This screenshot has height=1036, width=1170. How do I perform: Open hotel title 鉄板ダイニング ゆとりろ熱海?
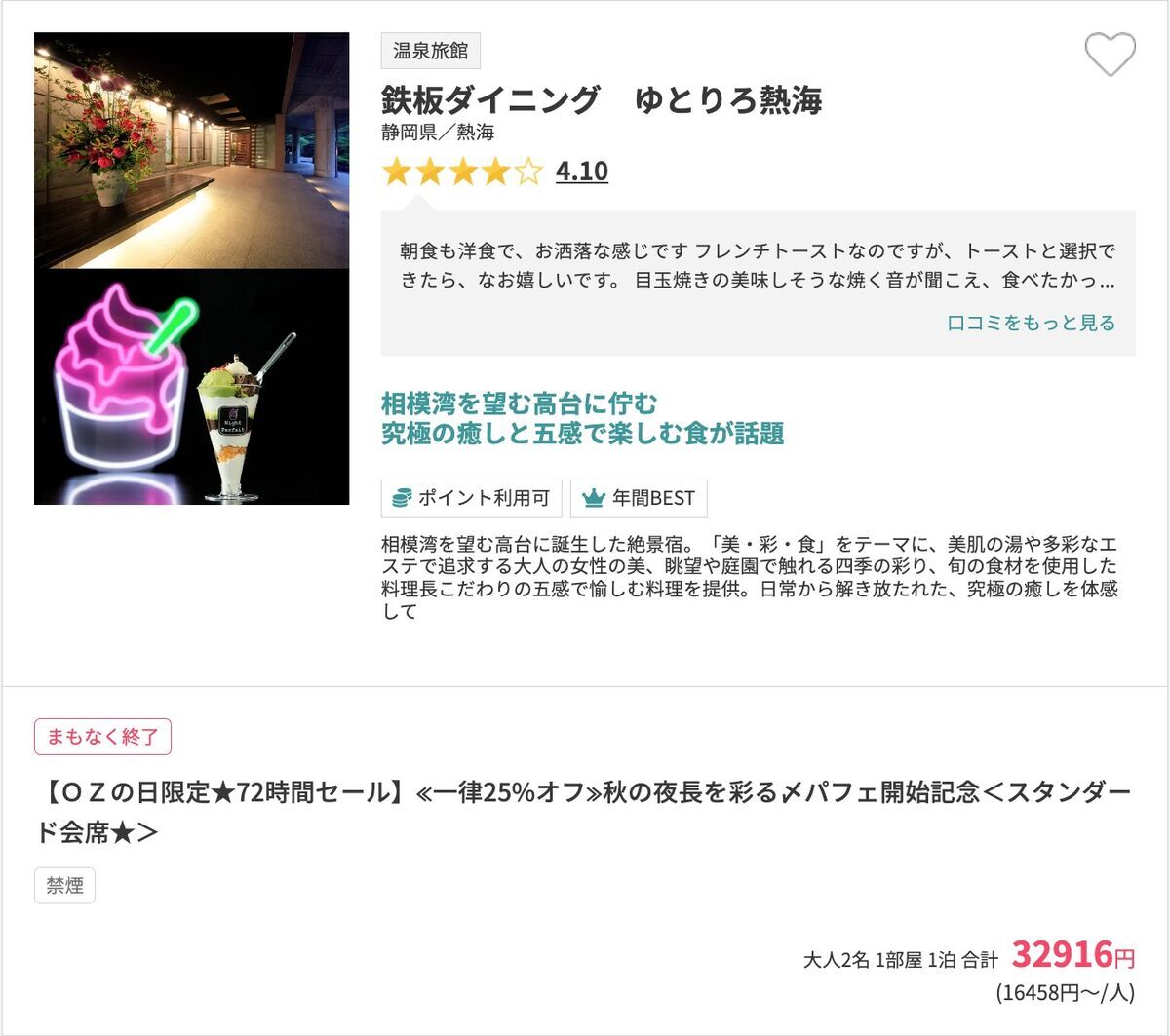tap(602, 99)
